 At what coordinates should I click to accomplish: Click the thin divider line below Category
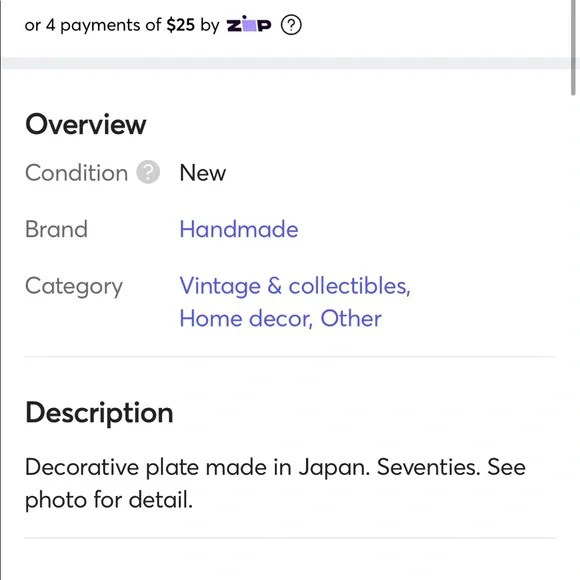coord(290,357)
